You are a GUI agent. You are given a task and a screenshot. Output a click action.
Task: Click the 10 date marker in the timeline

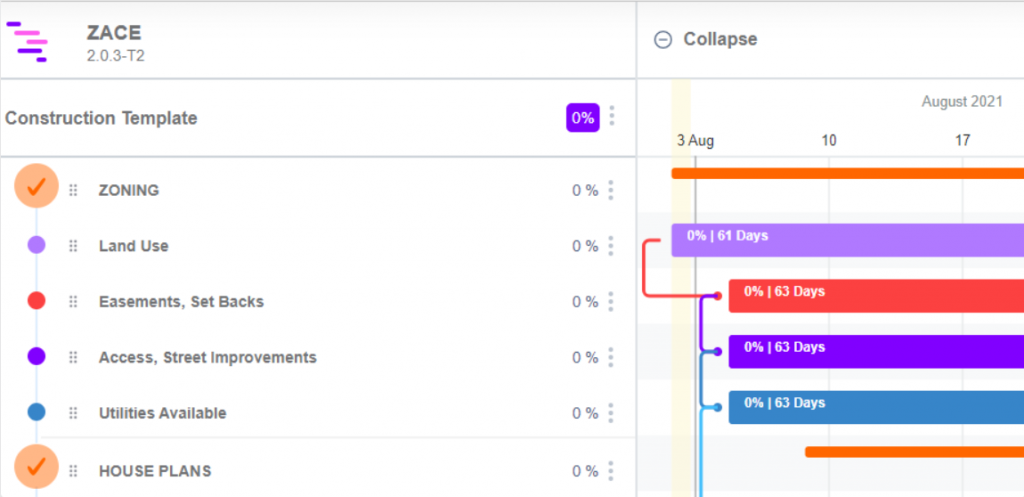point(829,140)
